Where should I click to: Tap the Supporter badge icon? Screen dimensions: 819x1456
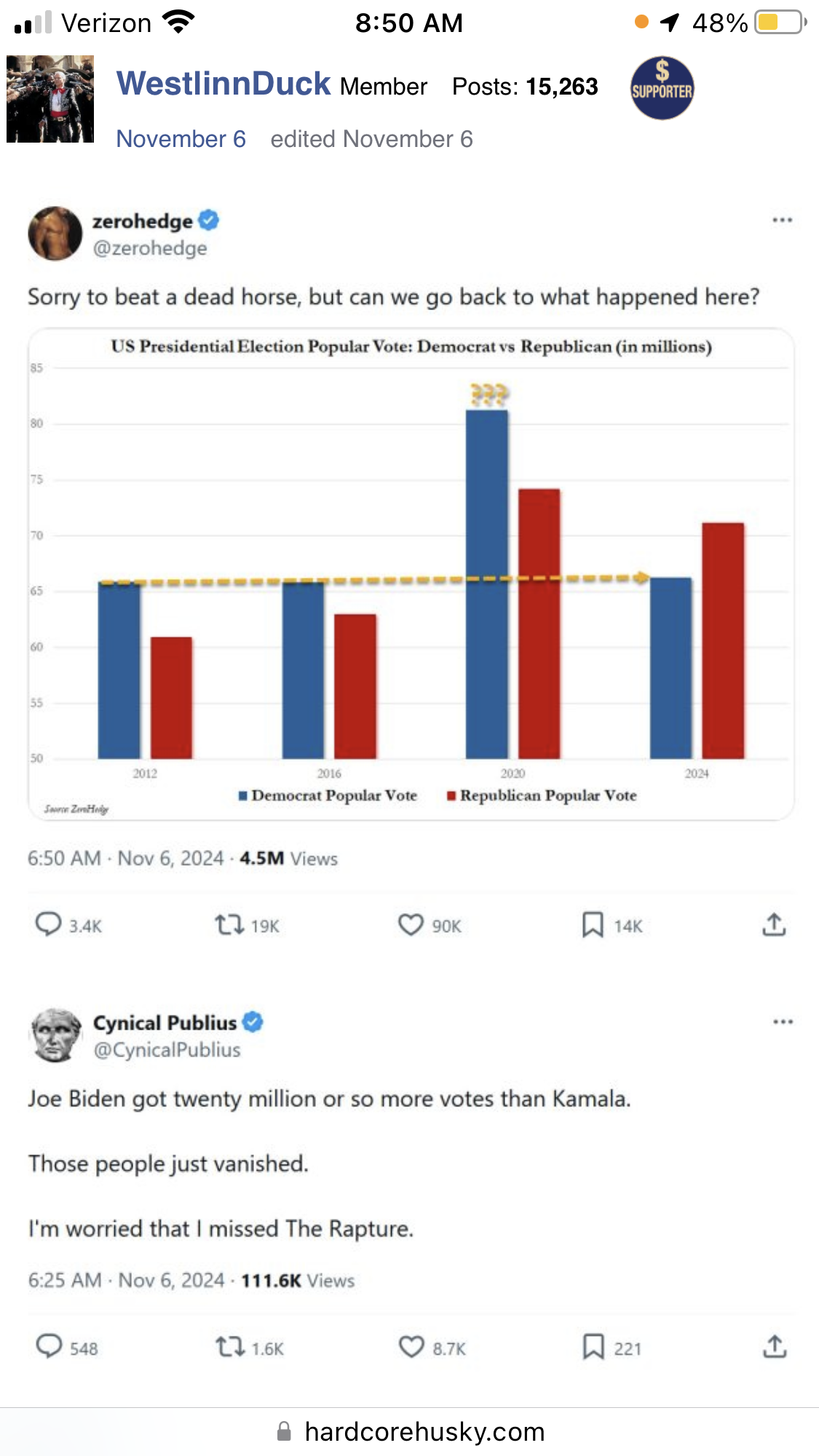pos(662,89)
